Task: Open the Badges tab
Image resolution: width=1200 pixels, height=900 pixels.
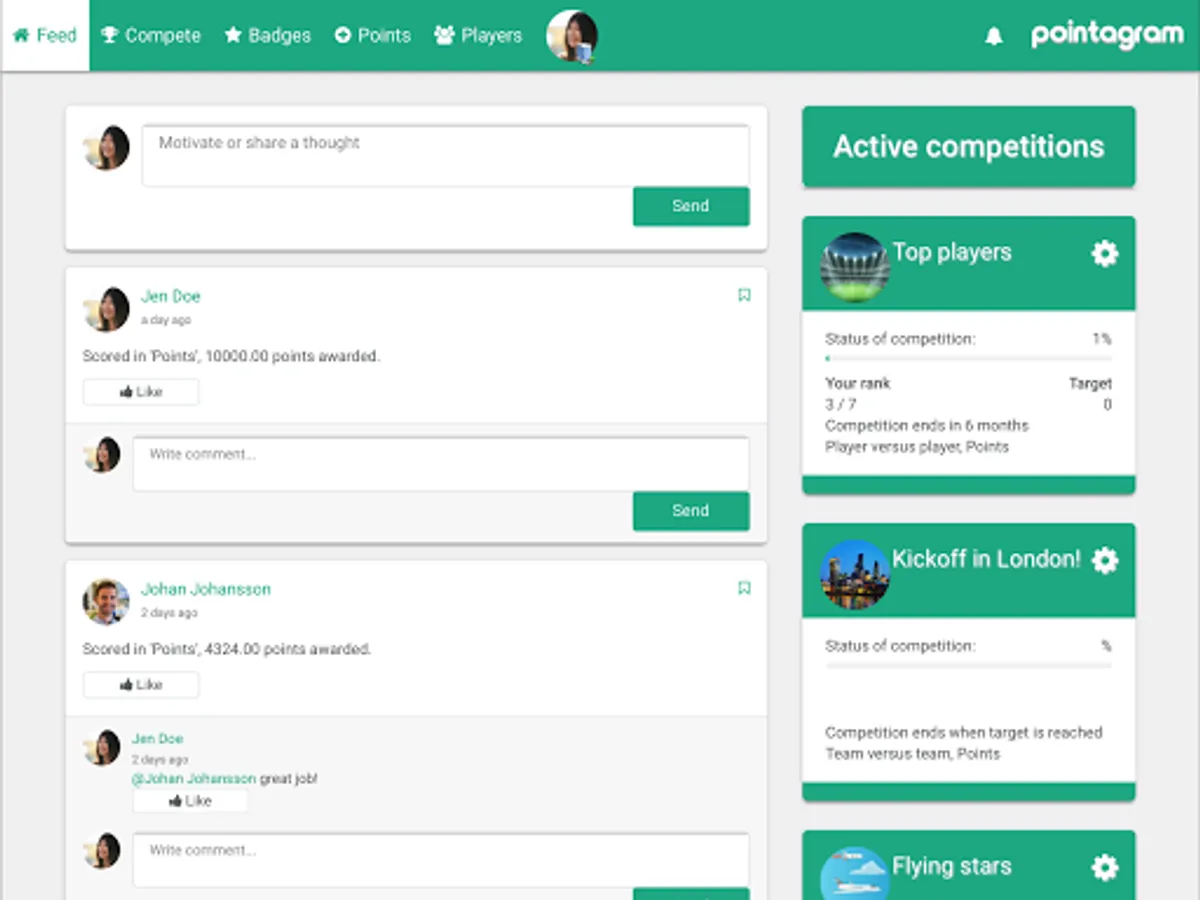Action: click(x=267, y=36)
